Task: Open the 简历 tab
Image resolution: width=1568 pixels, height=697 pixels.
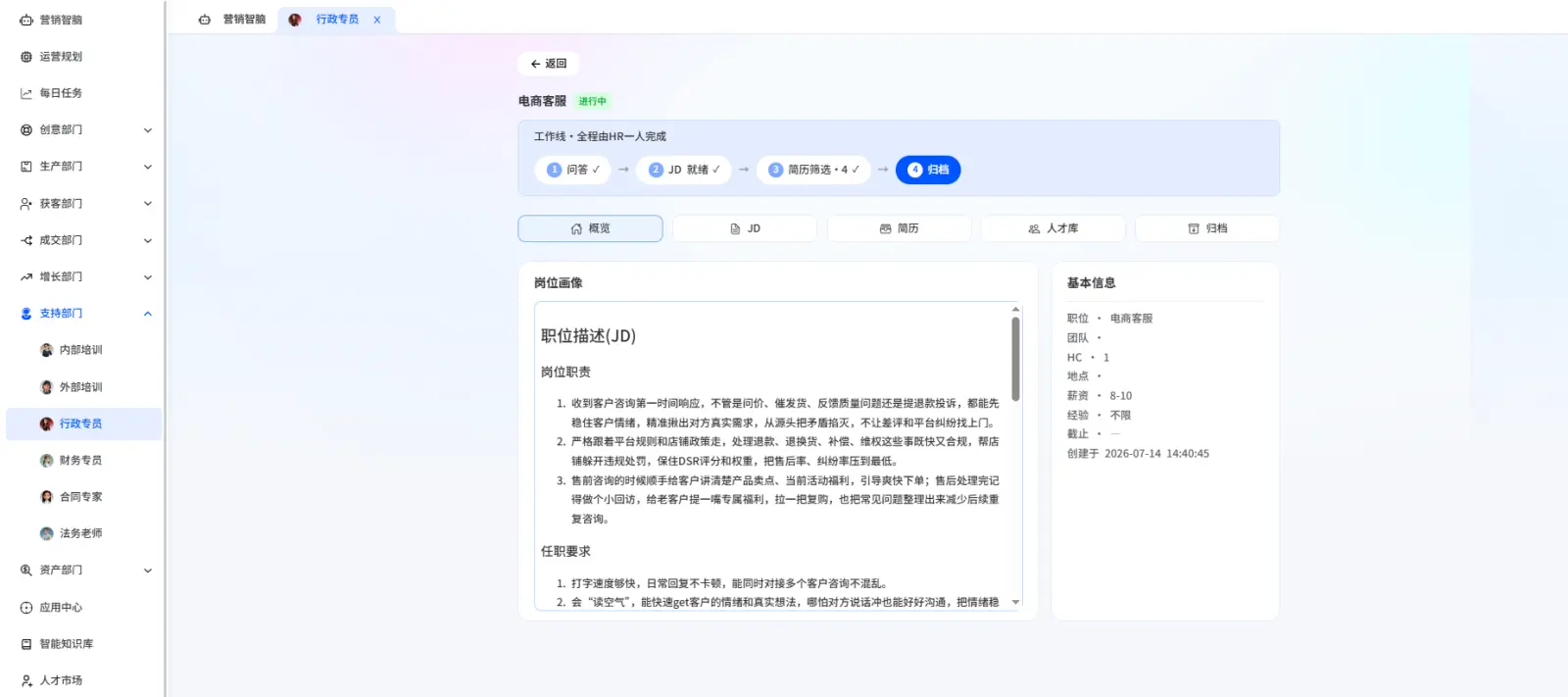Action: (x=899, y=228)
